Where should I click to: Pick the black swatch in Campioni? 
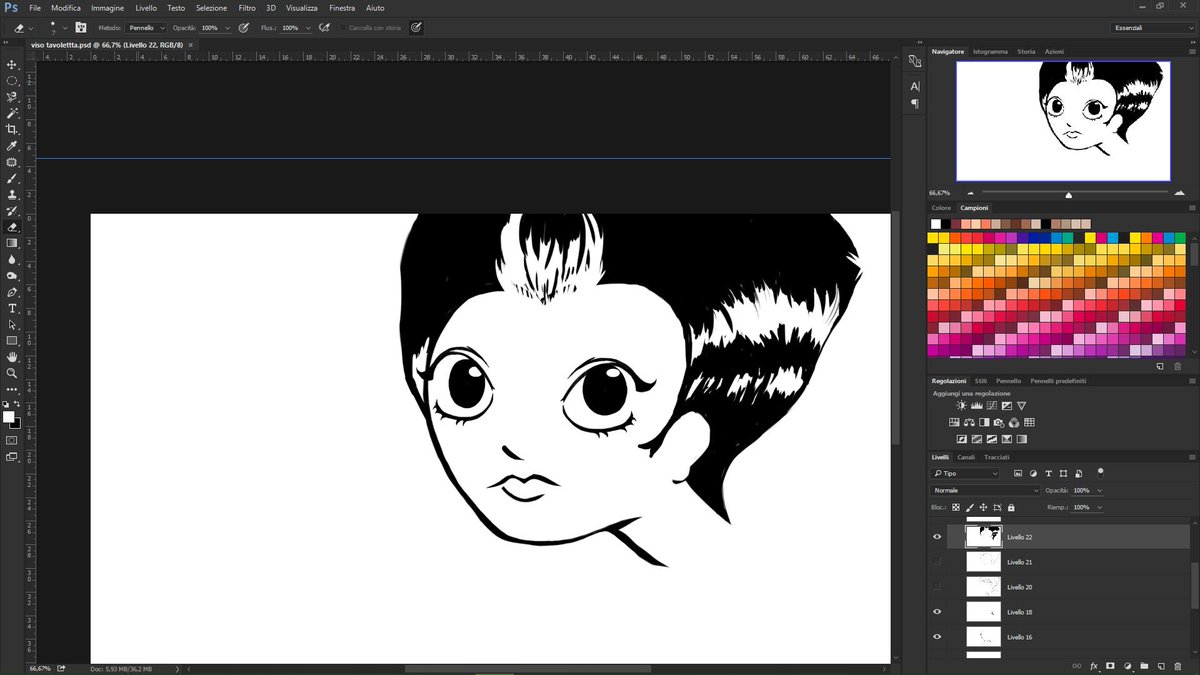[948, 224]
